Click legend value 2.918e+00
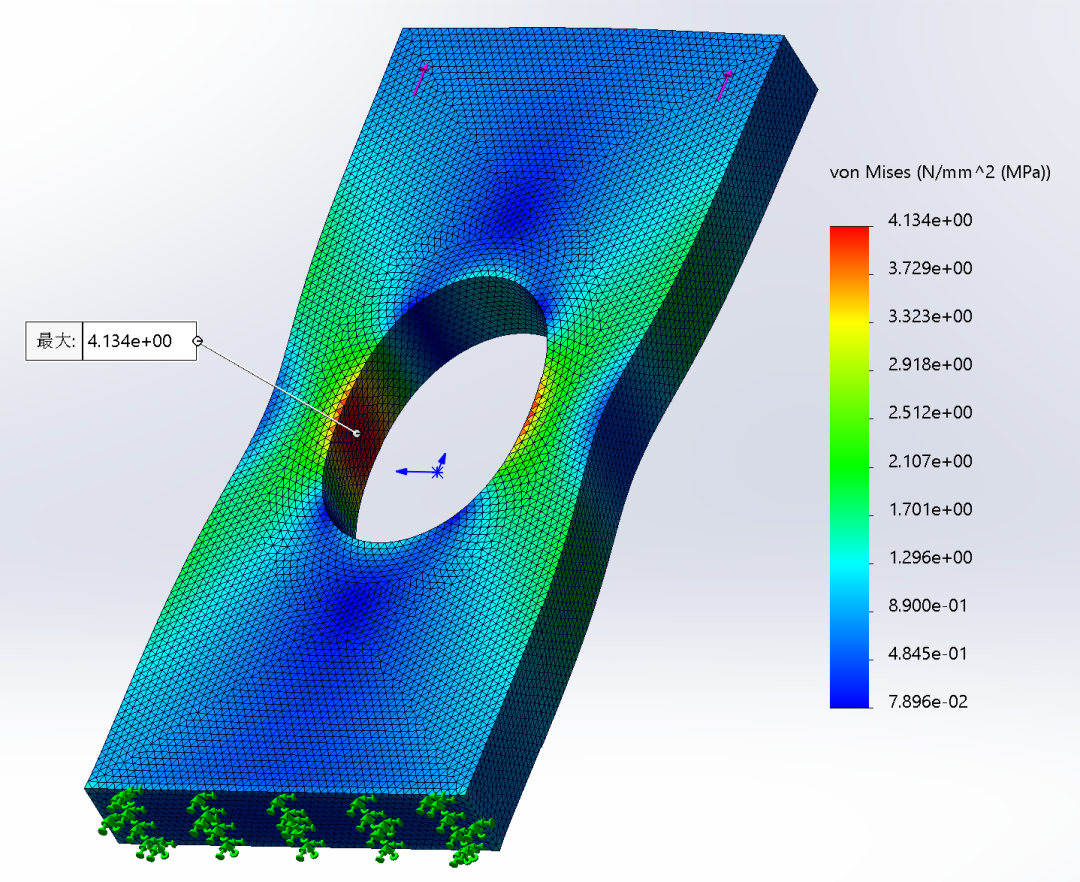The width and height of the screenshot is (1080, 882). coord(930,364)
